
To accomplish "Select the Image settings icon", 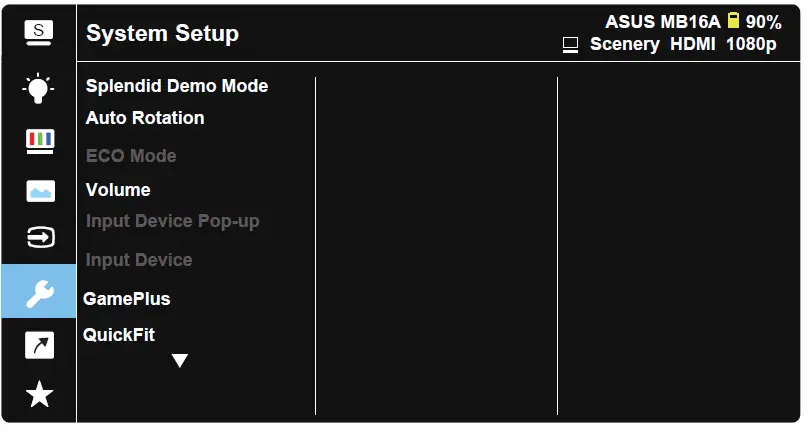I will click(39, 190).
